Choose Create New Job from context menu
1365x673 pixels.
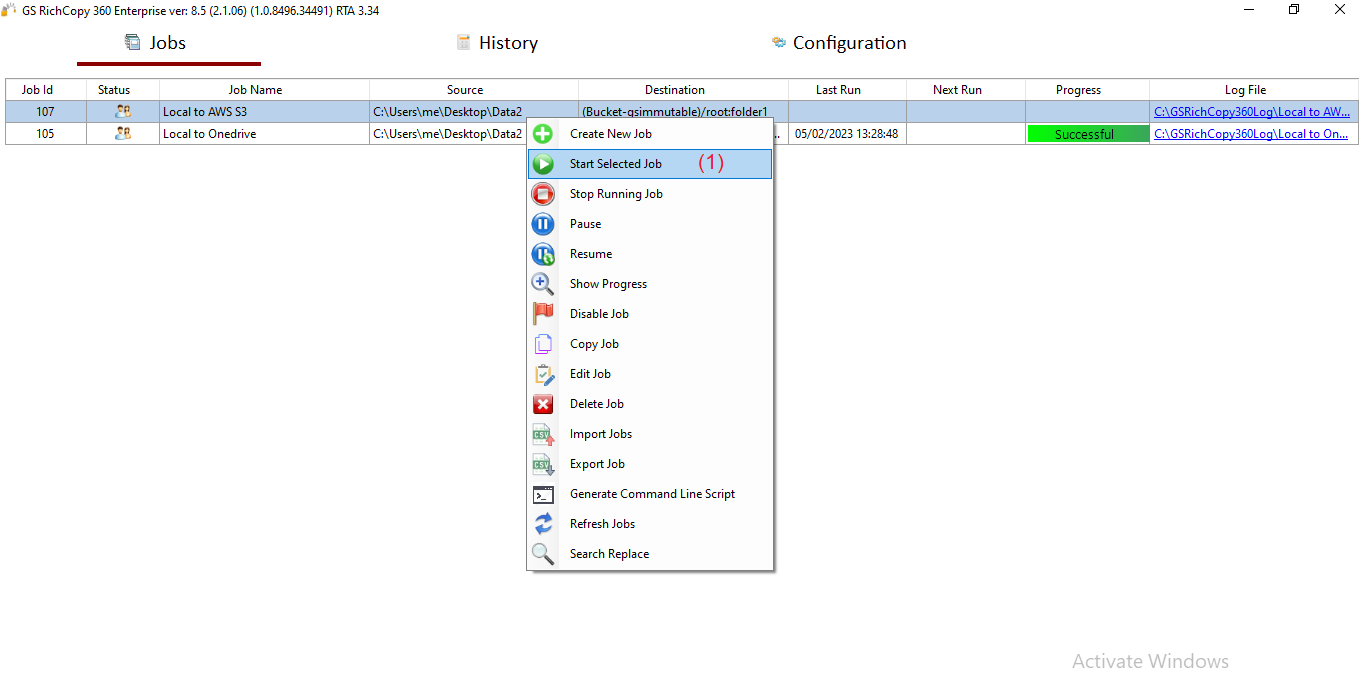[x=650, y=134]
